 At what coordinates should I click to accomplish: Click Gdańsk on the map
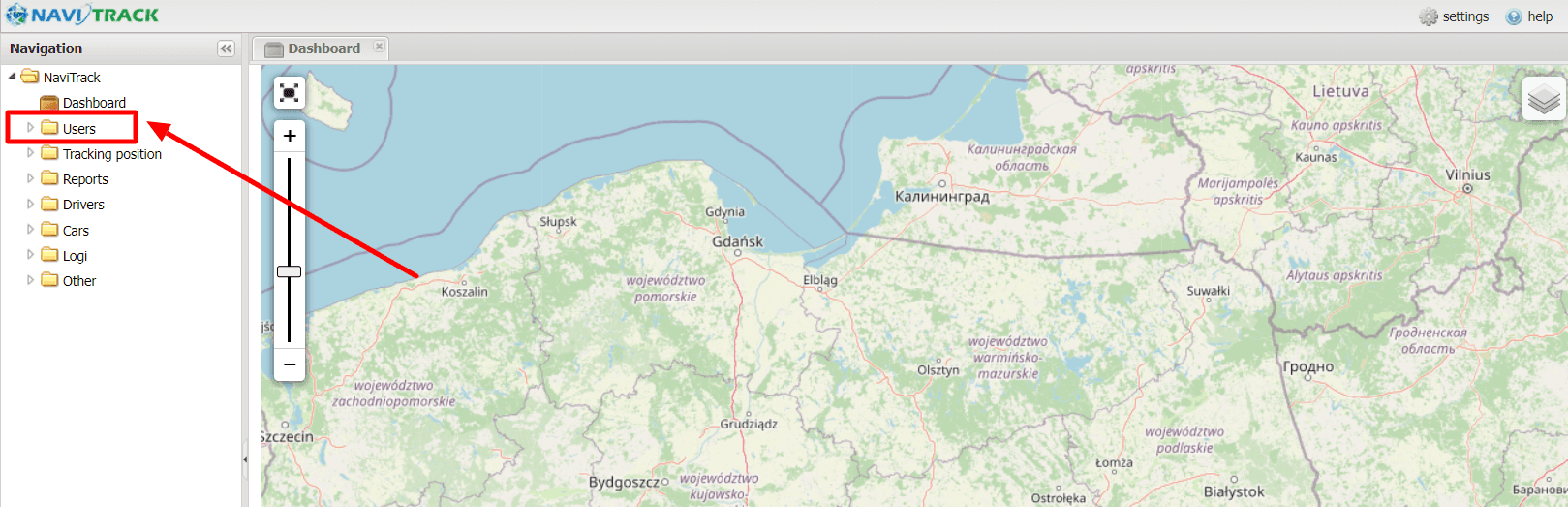tap(737, 241)
